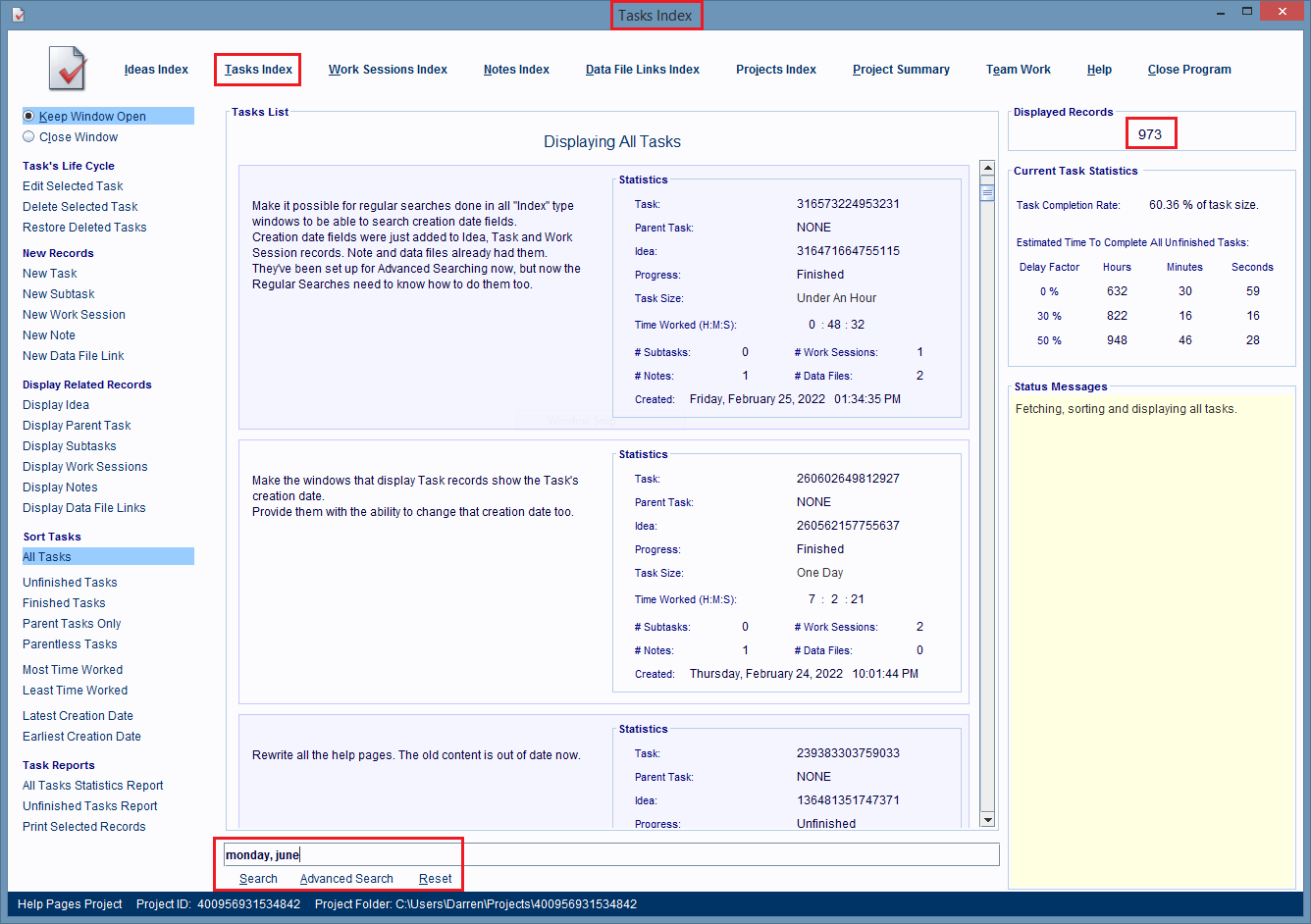
Task: Show Finished Tasks only
Action: [64, 603]
